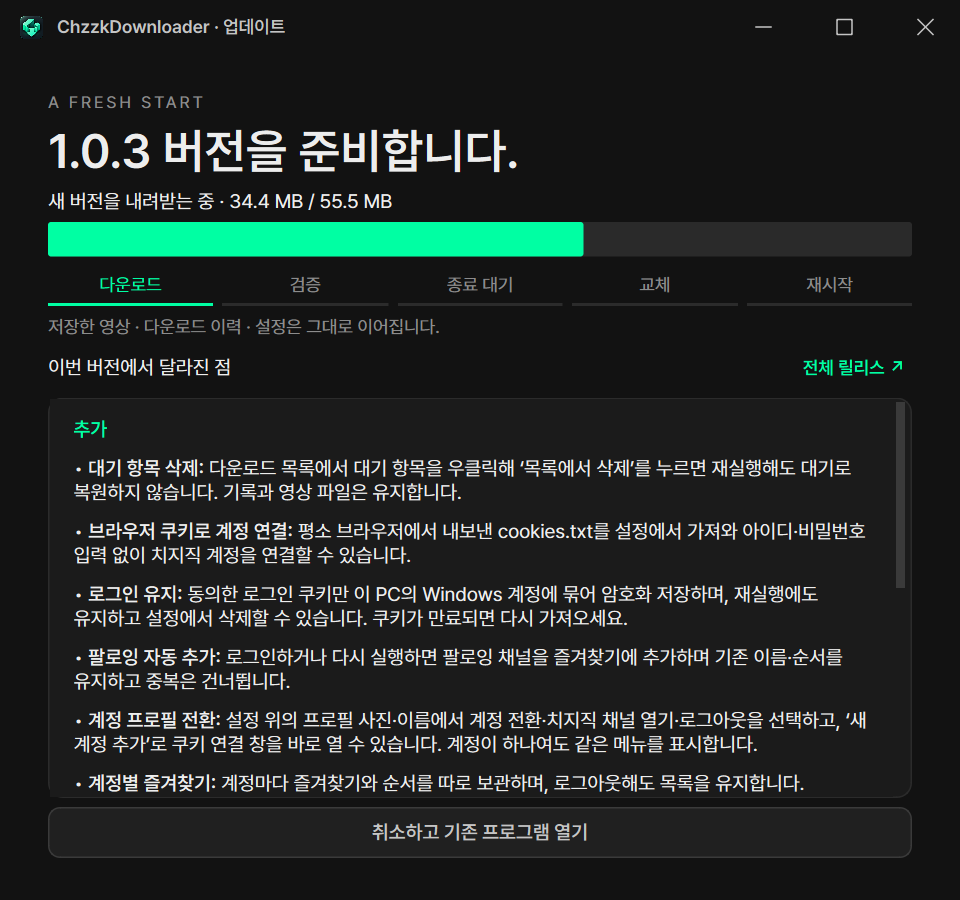Click the 이번 버전에서 달라진 점 heading
Viewport: 960px width, 900px height.
140,367
